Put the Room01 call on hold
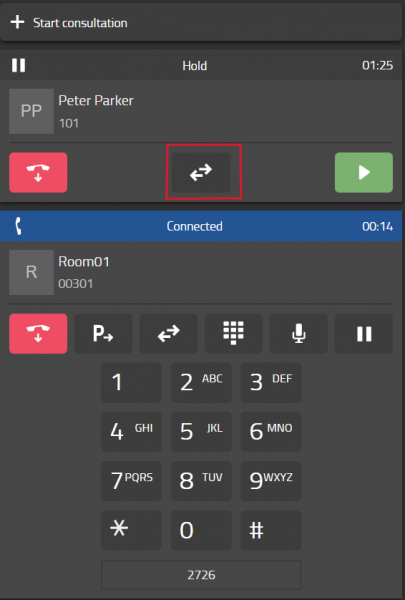This screenshot has height=600, width=405. point(364,334)
